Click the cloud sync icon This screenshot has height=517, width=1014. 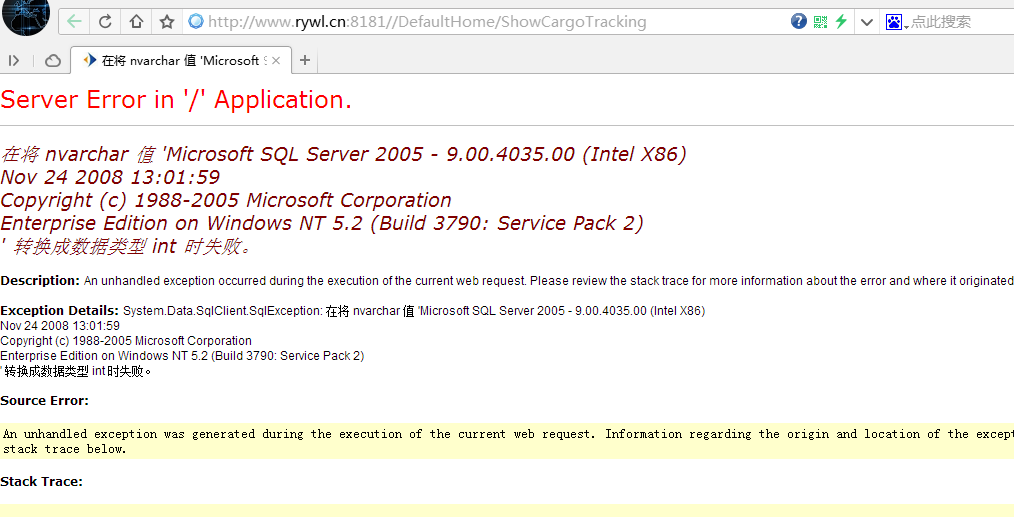pos(53,61)
